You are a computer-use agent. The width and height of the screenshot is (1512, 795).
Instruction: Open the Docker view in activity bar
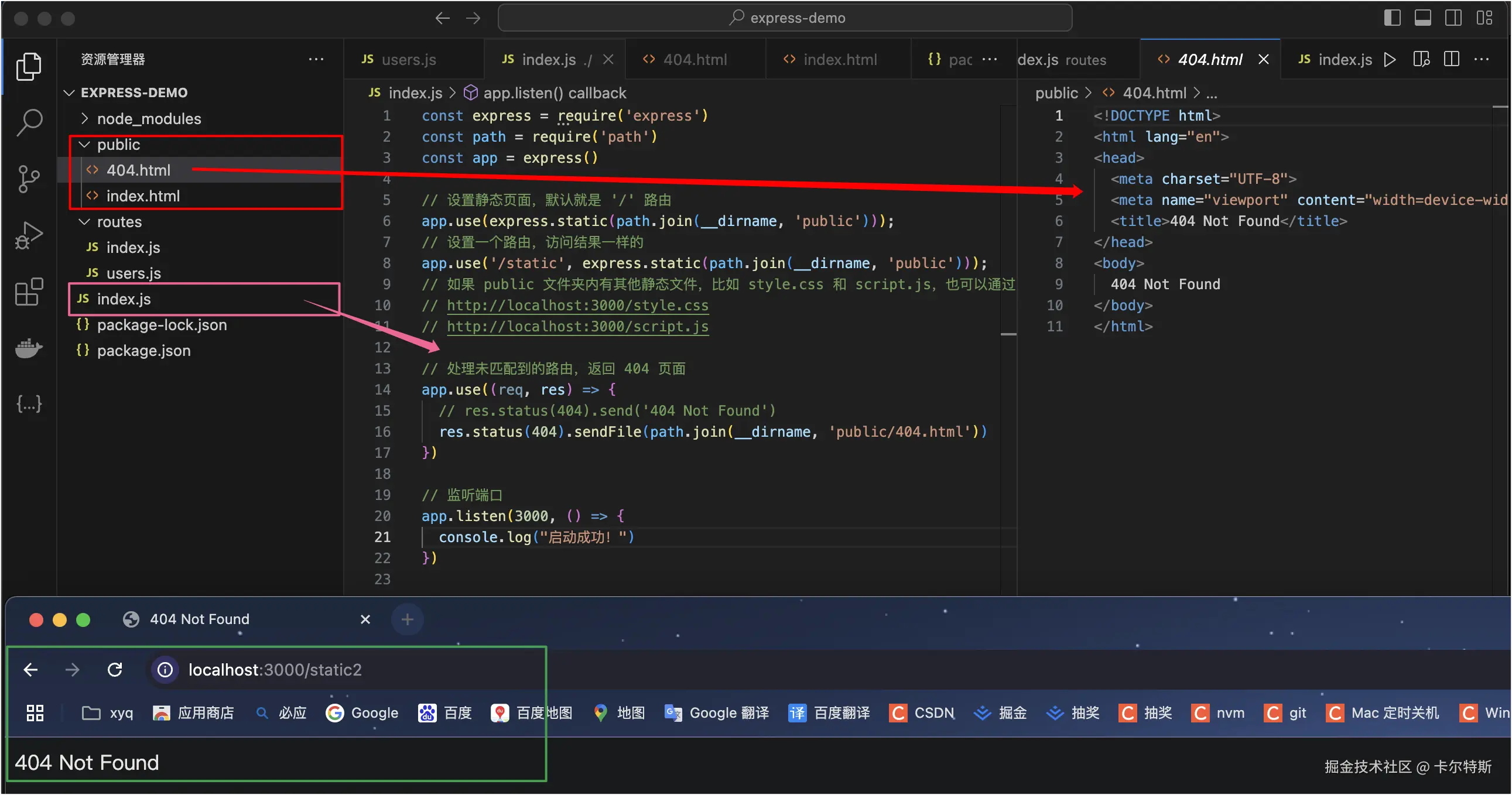point(29,348)
